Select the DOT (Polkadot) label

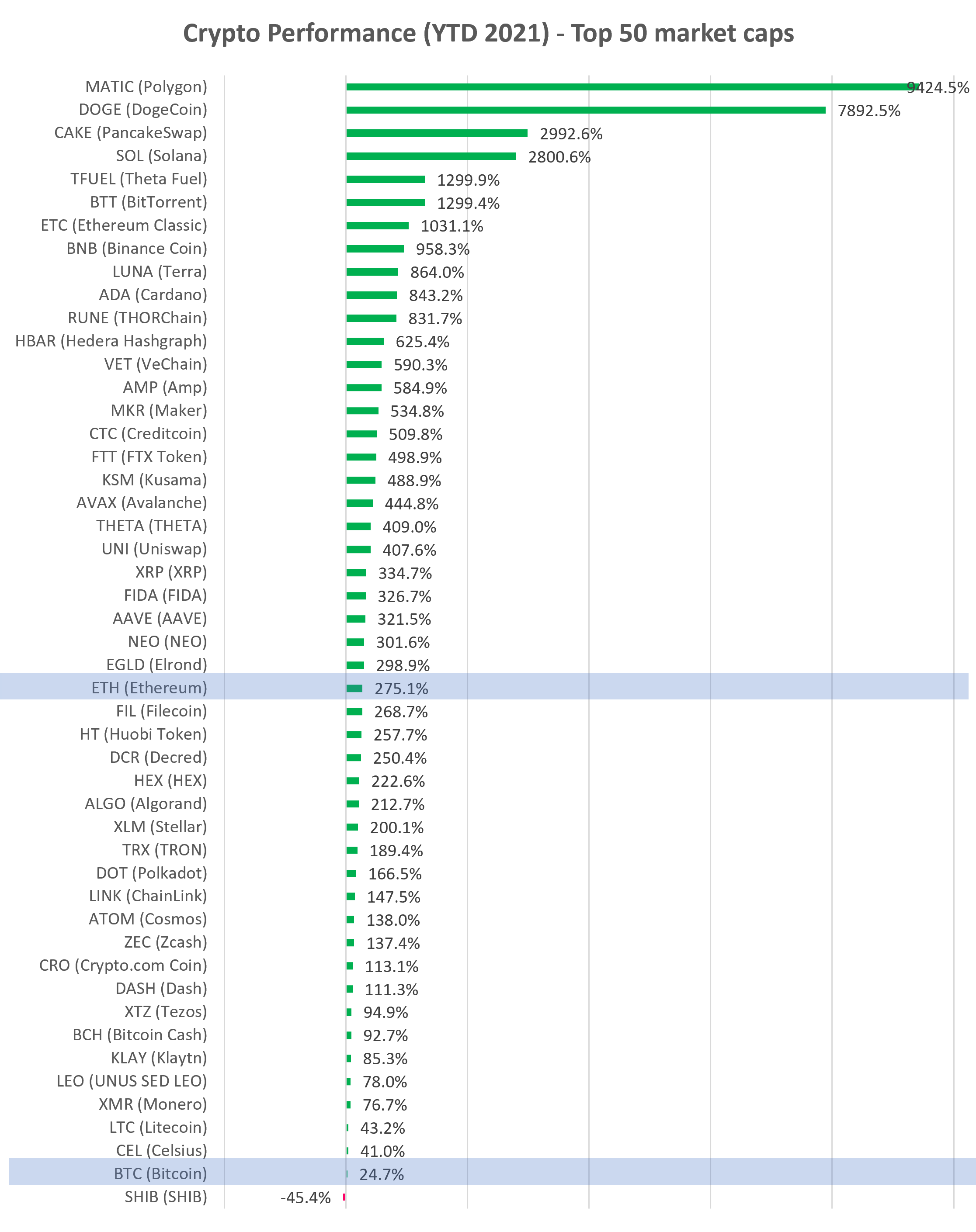[x=152, y=873]
